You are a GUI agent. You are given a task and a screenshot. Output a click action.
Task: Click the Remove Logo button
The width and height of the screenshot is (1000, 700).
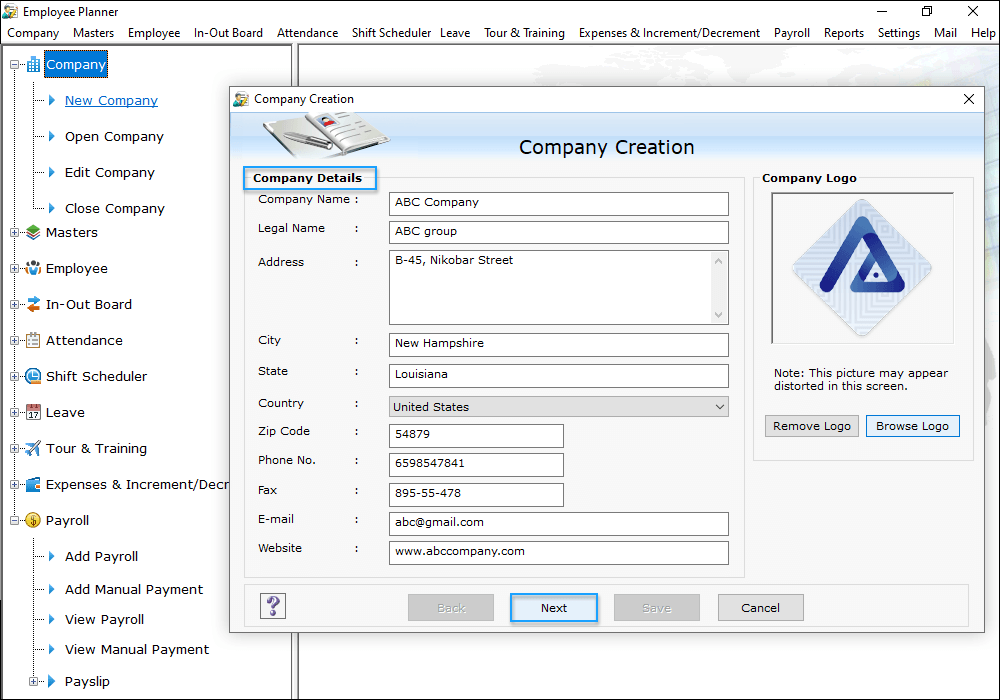[x=811, y=426]
